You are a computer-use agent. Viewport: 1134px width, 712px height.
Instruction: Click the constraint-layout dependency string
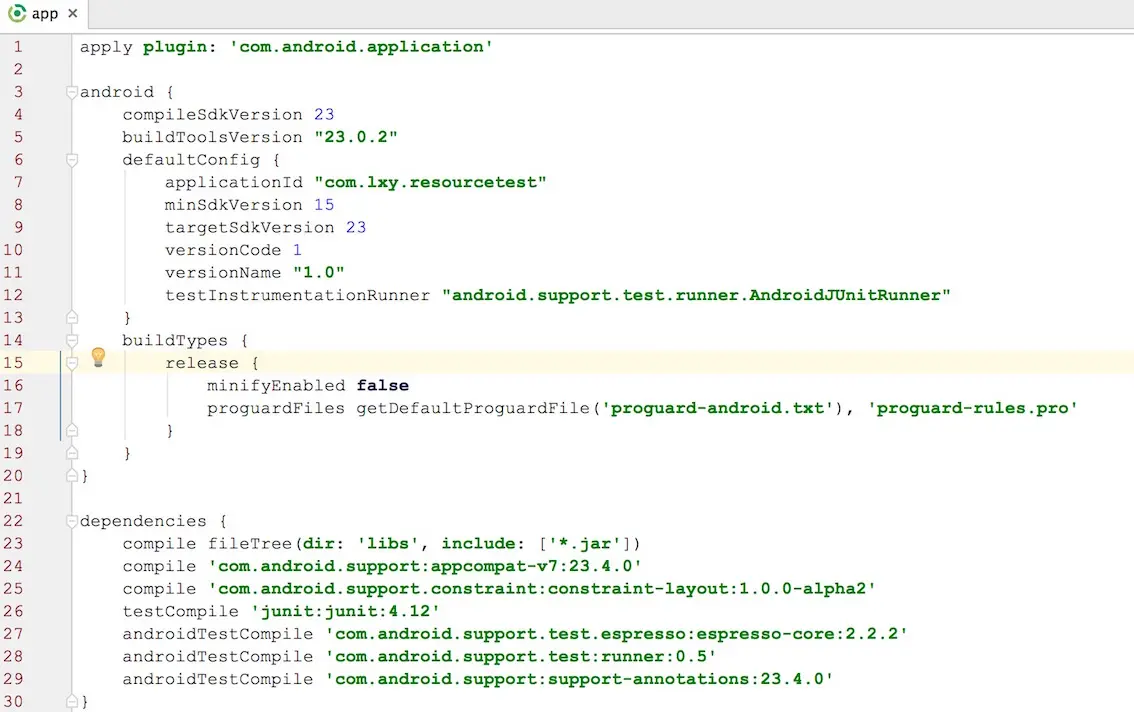[x=542, y=589]
